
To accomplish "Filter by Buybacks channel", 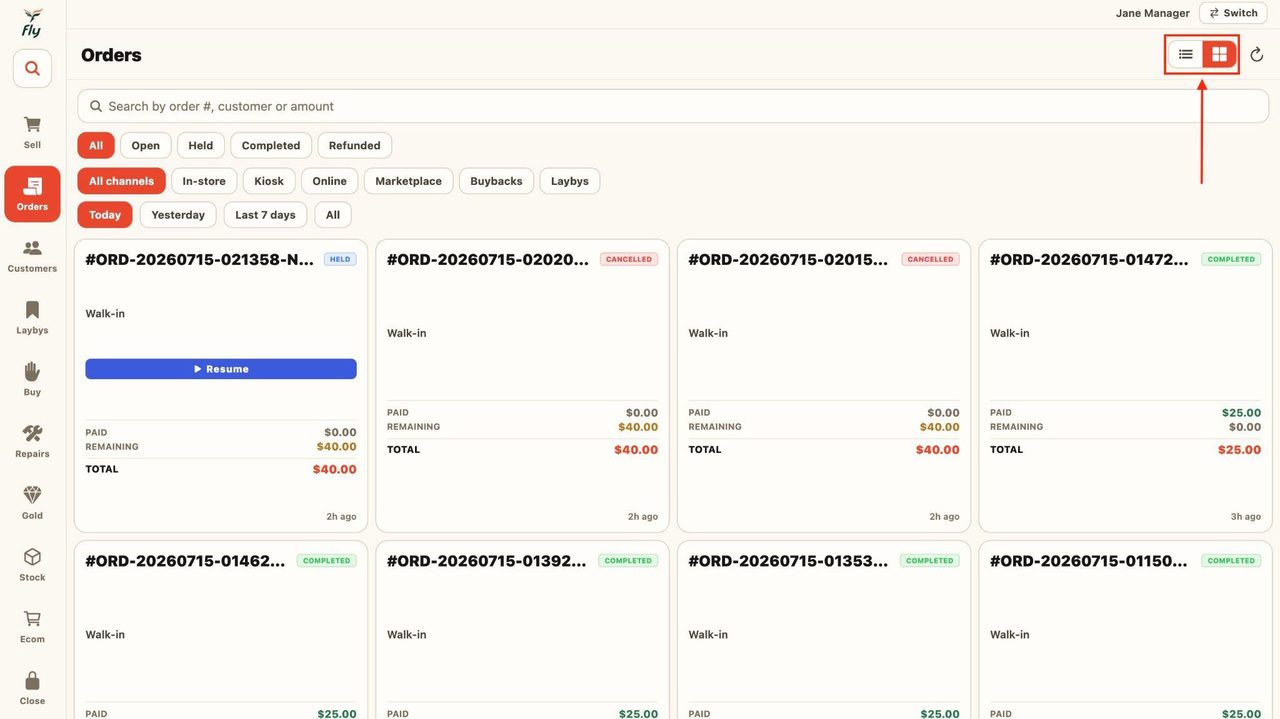I will click(496, 181).
